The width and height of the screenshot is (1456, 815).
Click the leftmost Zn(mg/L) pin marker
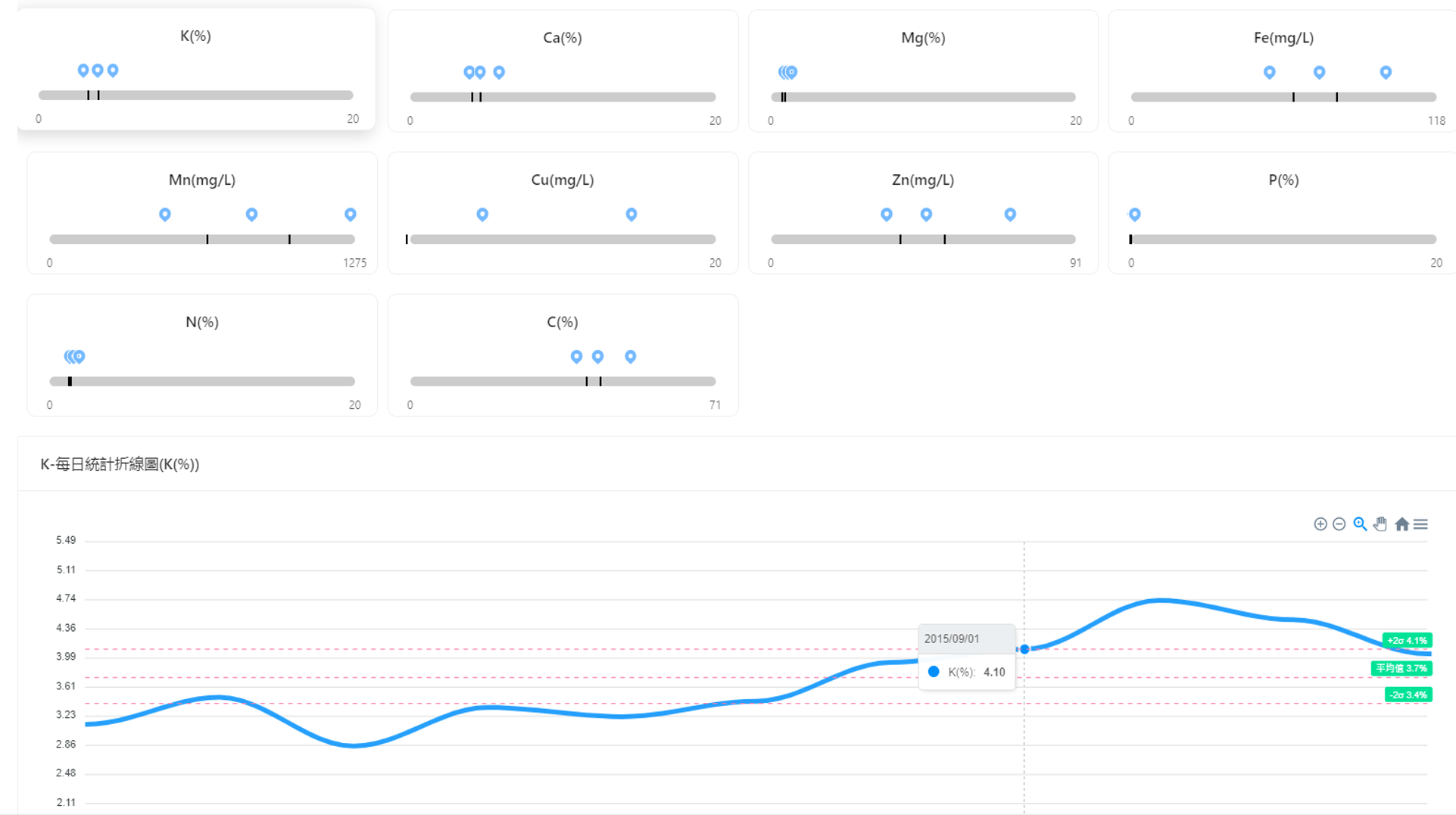[x=887, y=215]
